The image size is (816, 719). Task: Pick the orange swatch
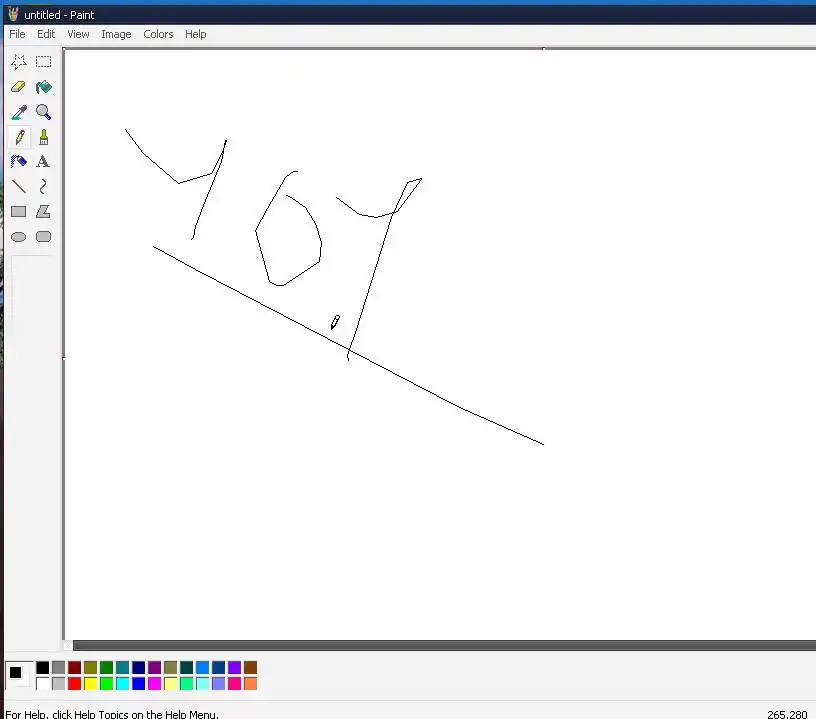point(250,683)
